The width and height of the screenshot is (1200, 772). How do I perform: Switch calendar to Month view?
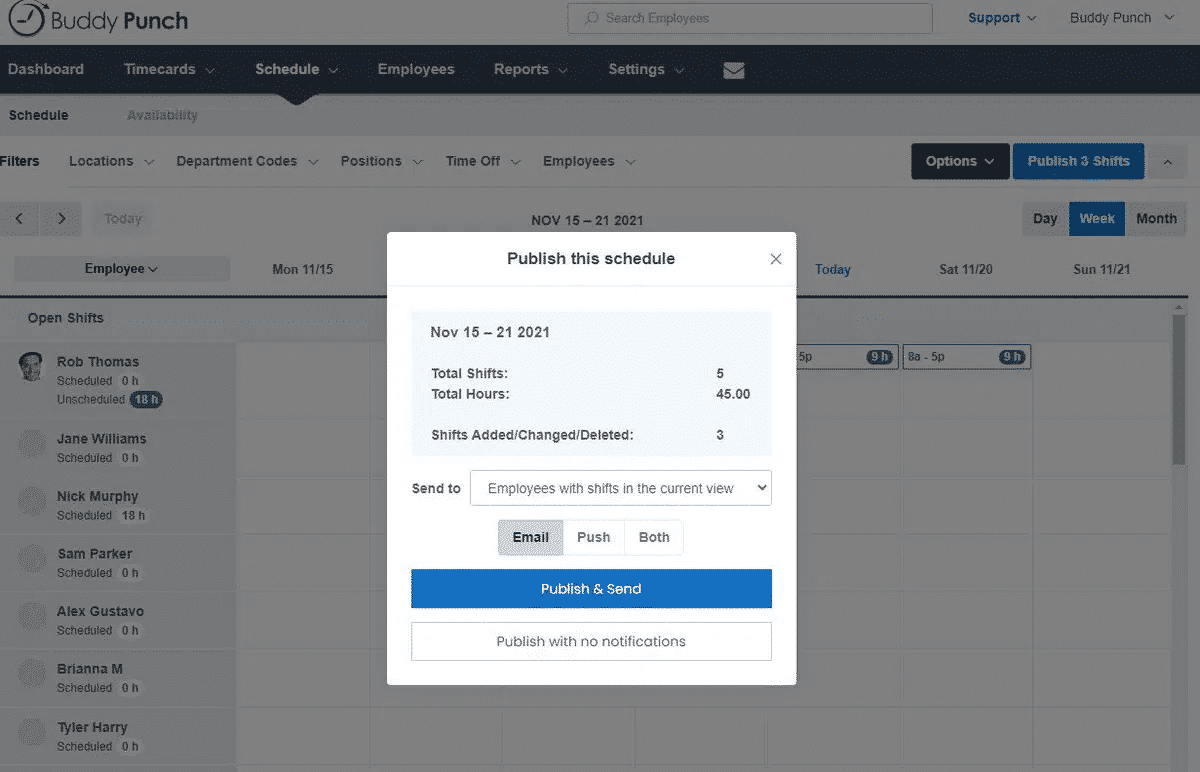pos(1156,219)
